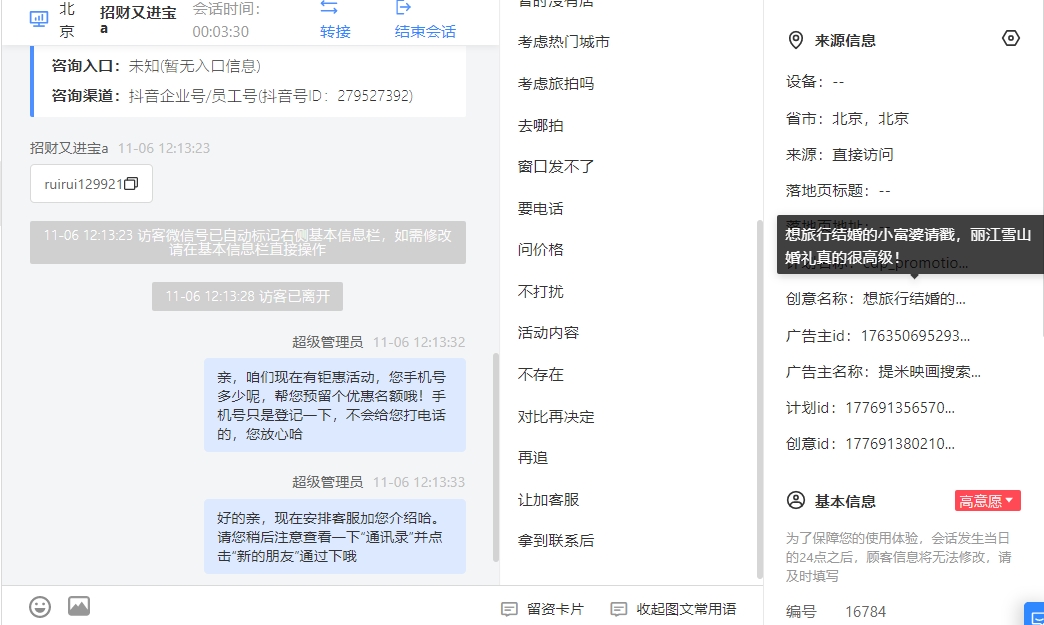Open the 高意愿 intent dropdown
Screen dimensions: 1044x625
click(987, 501)
